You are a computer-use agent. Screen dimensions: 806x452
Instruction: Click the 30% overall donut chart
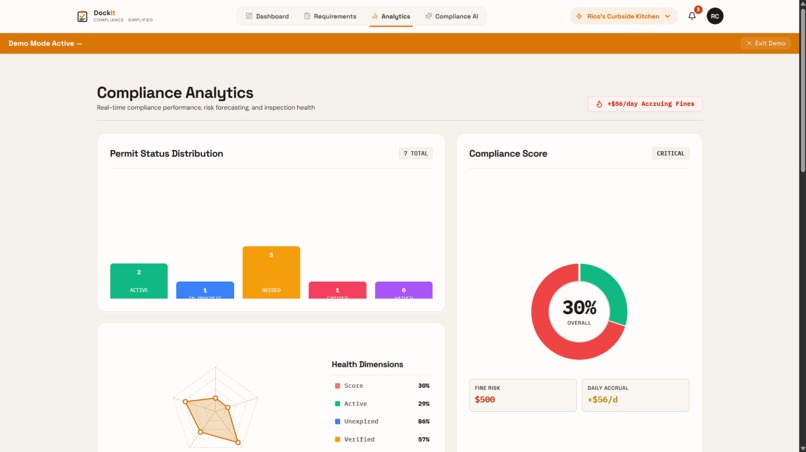[579, 311]
